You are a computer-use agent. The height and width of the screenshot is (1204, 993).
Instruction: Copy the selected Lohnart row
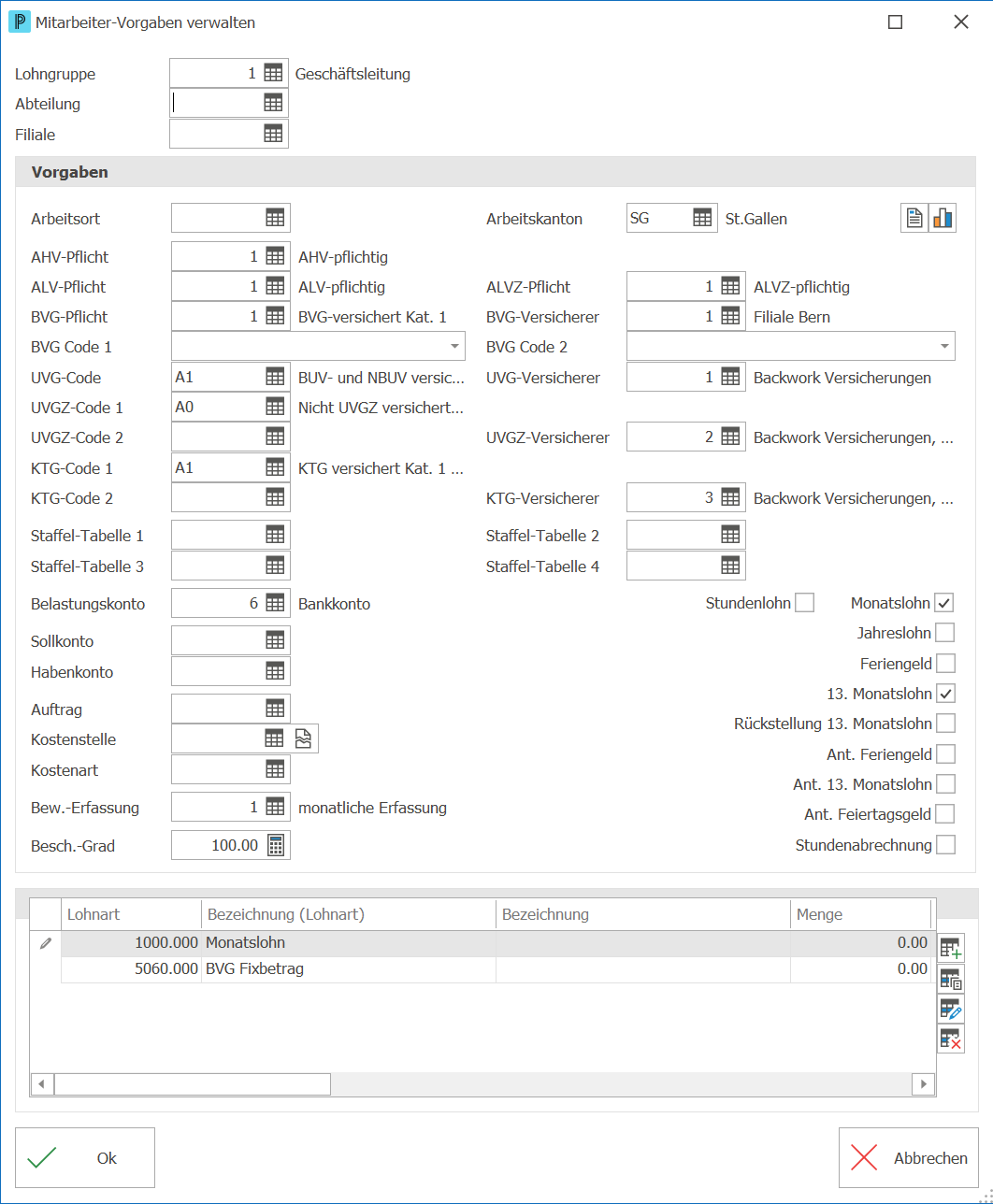[951, 979]
